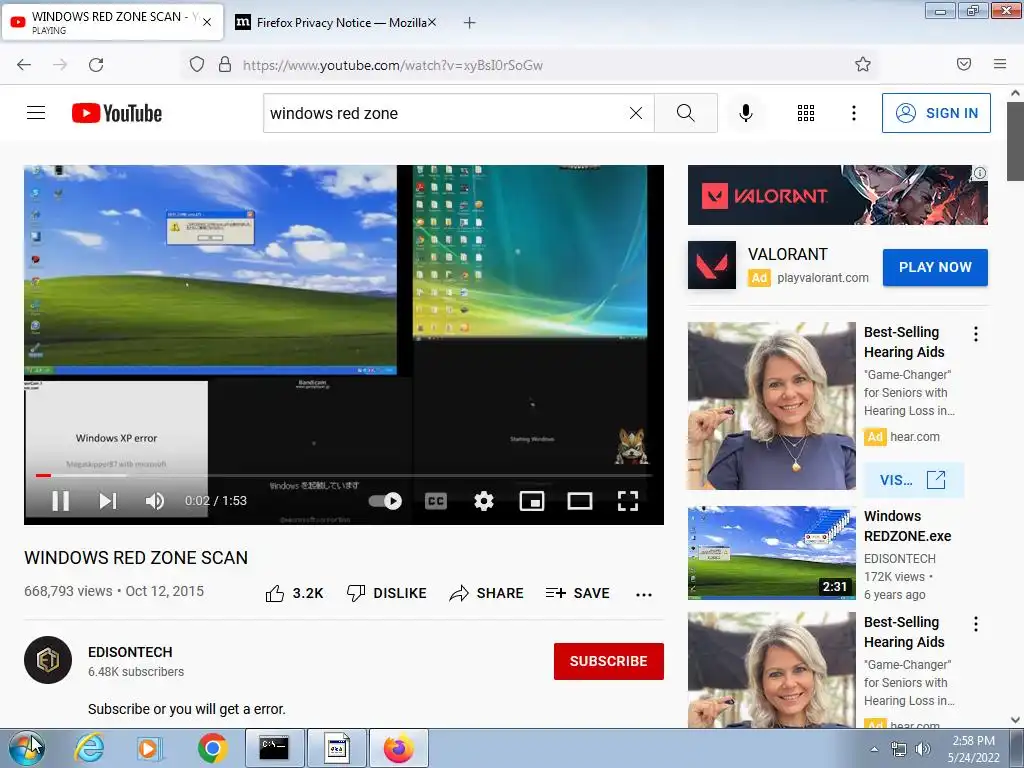Image resolution: width=1024 pixels, height=768 pixels.
Task: Open Chrome from the taskbar
Action: coord(212,748)
